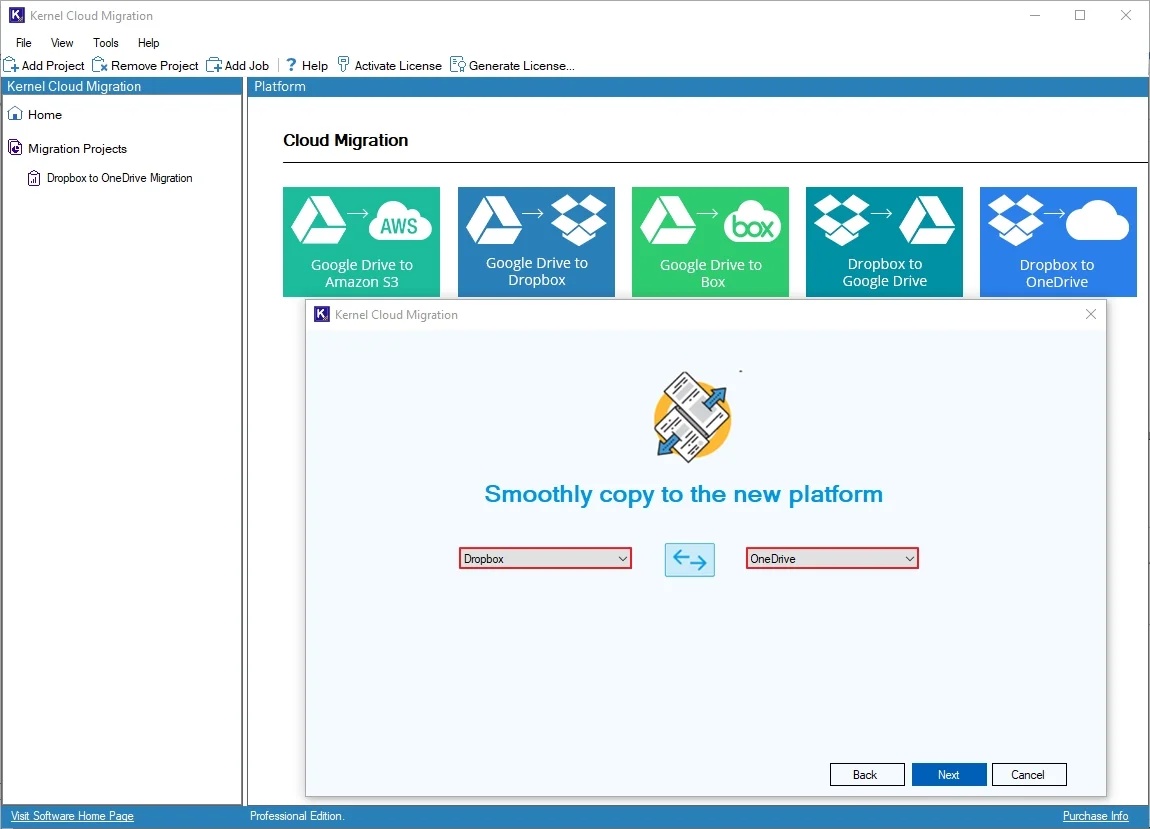Click the Activate License toolbar icon

pos(344,65)
